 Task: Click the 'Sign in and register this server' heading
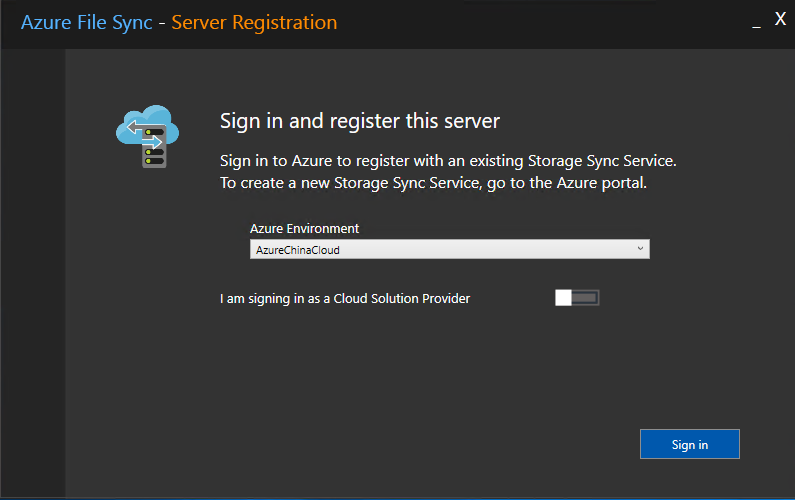(x=359, y=122)
